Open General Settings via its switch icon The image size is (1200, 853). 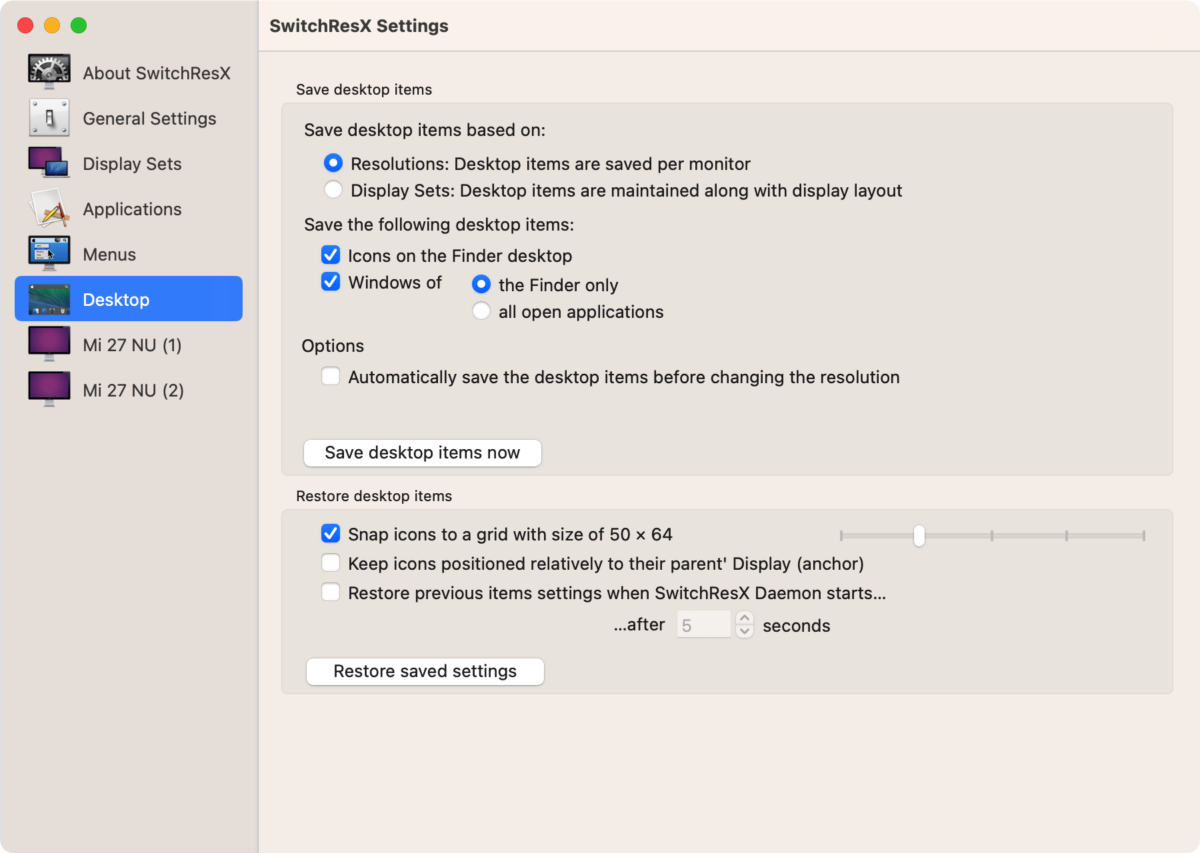coord(49,118)
